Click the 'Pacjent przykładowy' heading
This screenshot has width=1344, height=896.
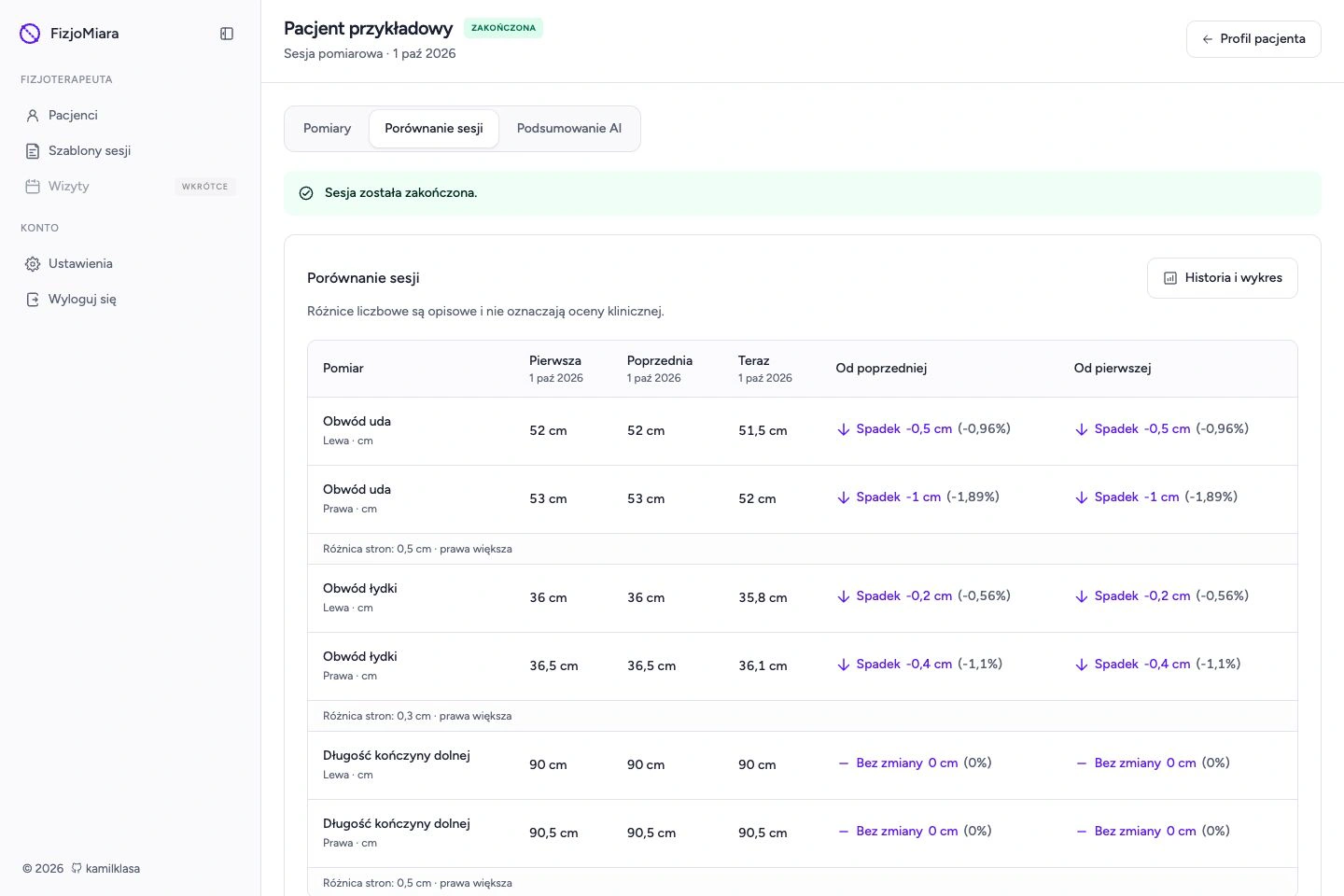pos(369,29)
